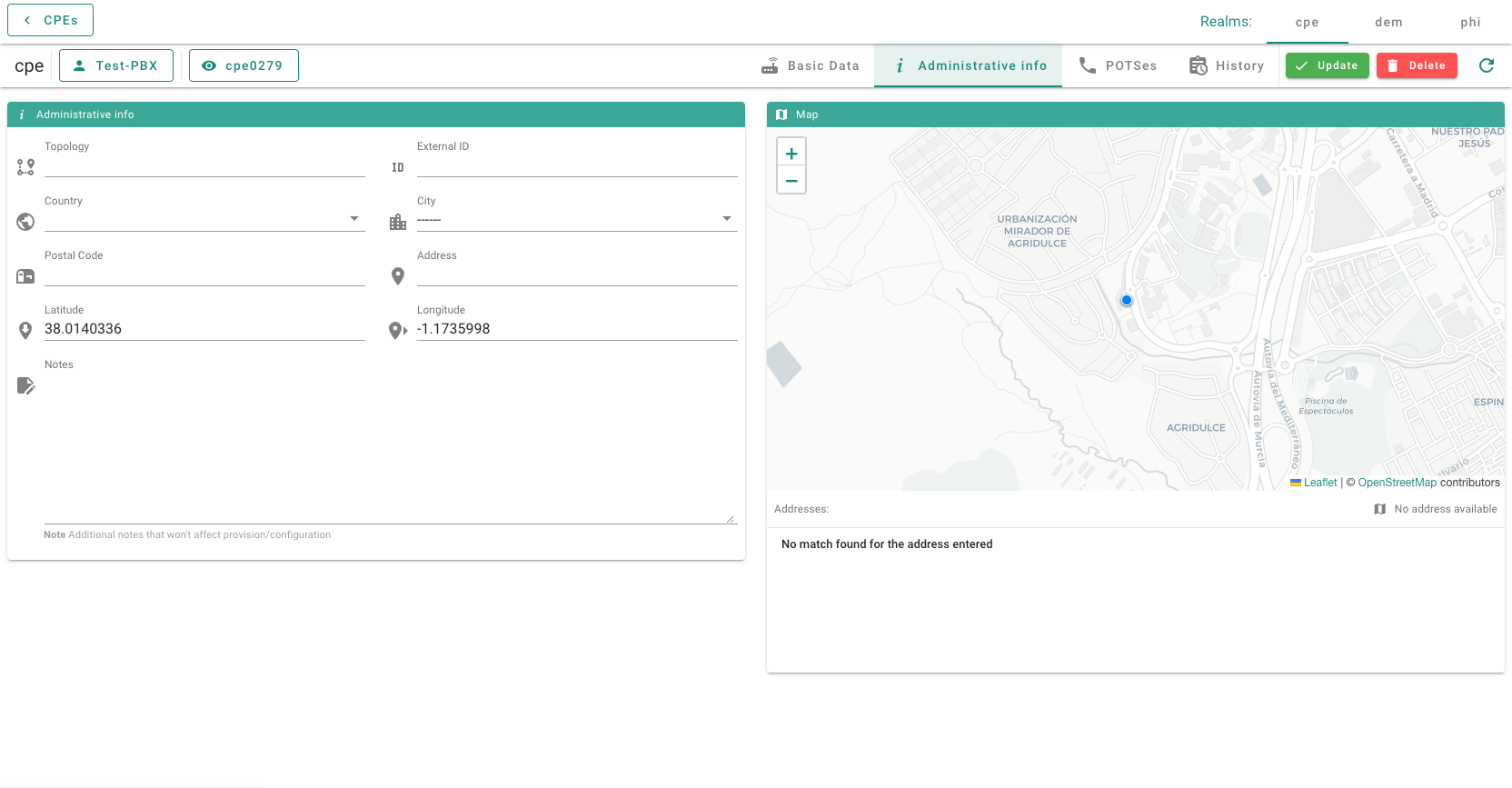Viewport: 1512px width, 788px height.
Task: Click the Address input field
Action: coord(577,274)
